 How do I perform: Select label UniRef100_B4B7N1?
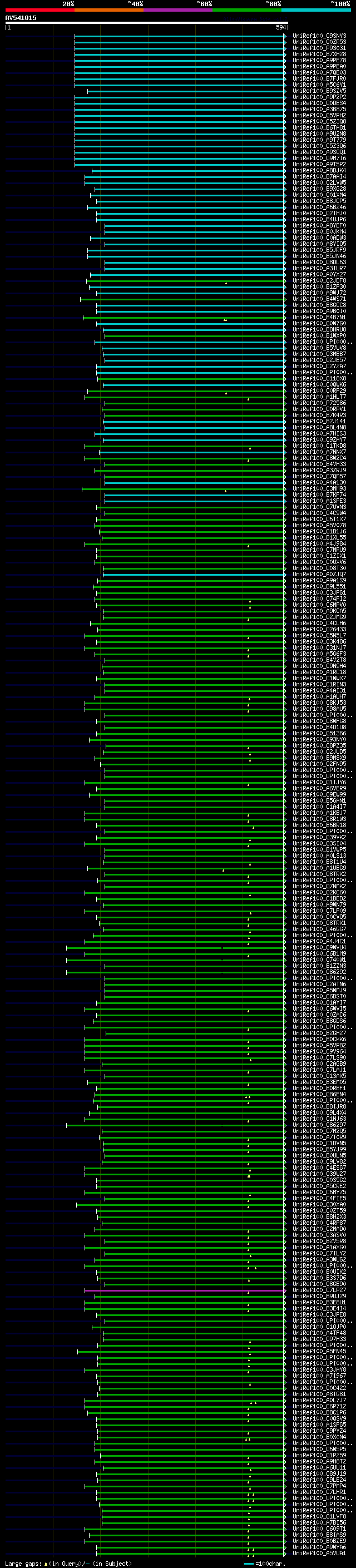pyautogui.click(x=319, y=318)
